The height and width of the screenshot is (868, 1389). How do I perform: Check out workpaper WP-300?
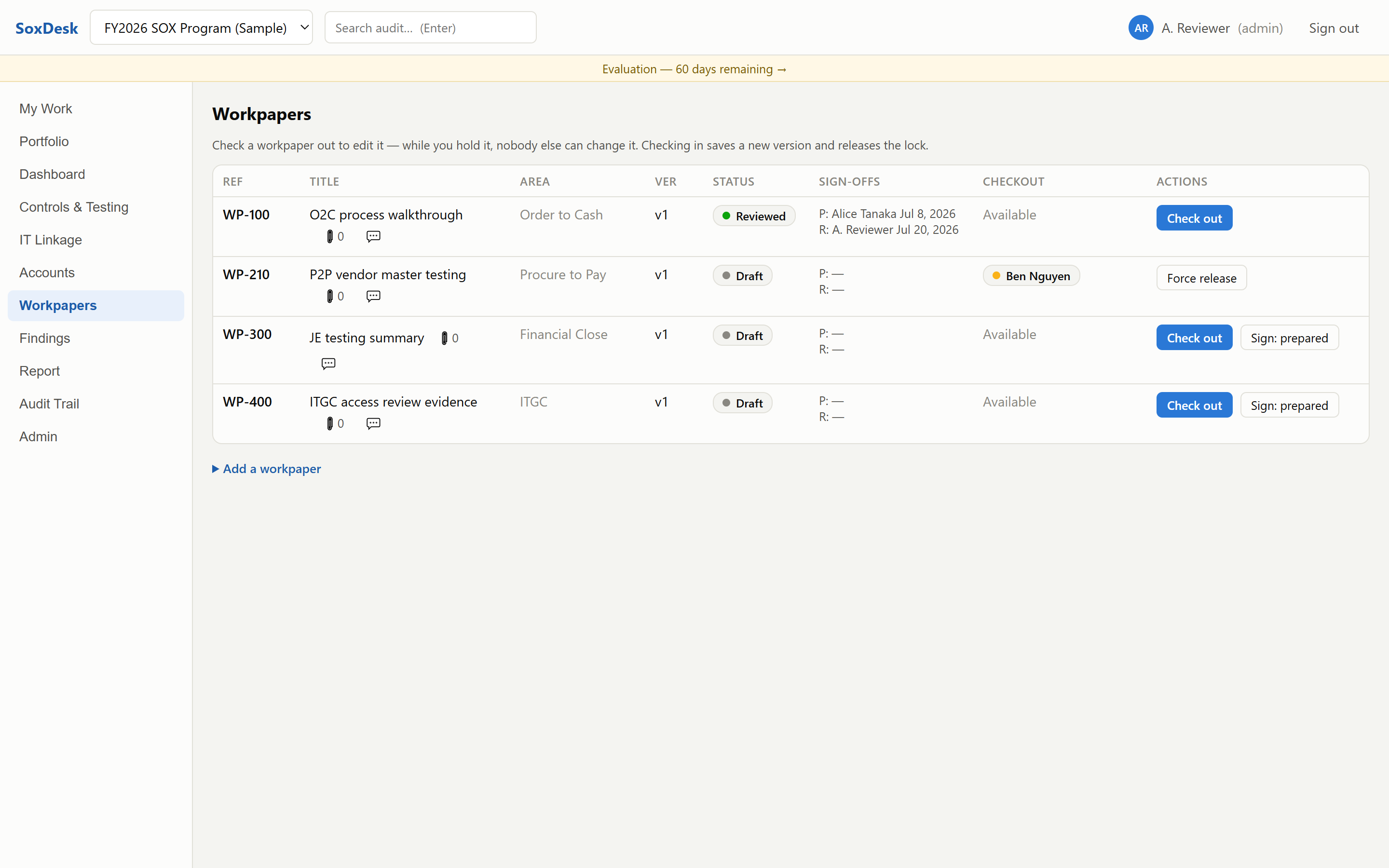tap(1194, 338)
